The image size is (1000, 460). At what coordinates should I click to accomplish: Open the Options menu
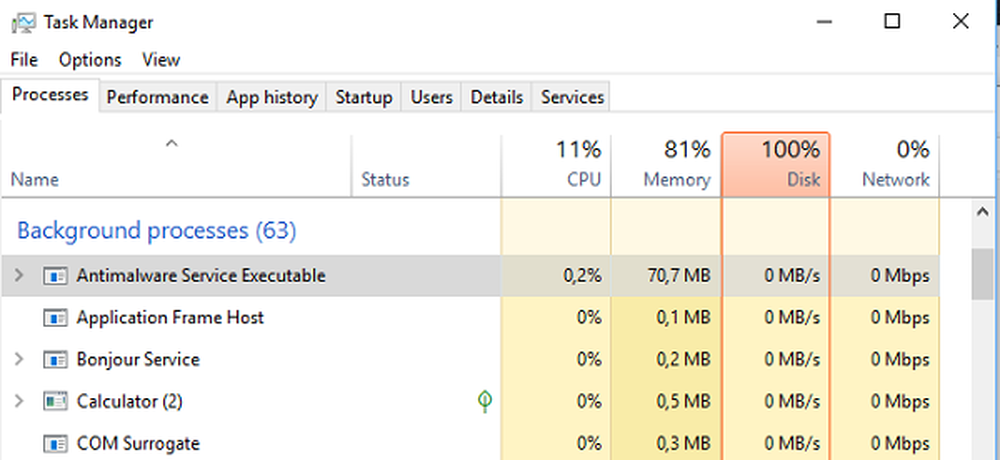pyautogui.click(x=90, y=60)
